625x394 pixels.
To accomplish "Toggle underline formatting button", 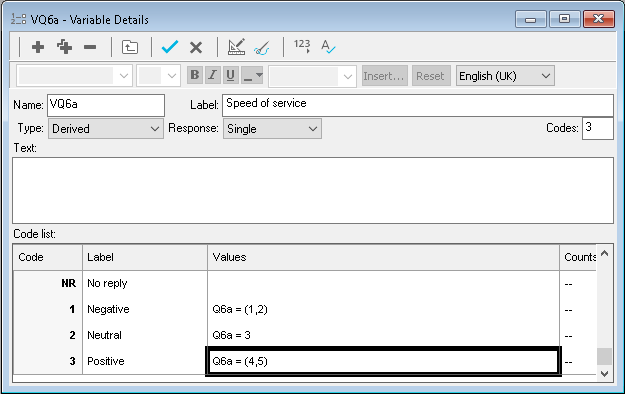I will [230, 75].
